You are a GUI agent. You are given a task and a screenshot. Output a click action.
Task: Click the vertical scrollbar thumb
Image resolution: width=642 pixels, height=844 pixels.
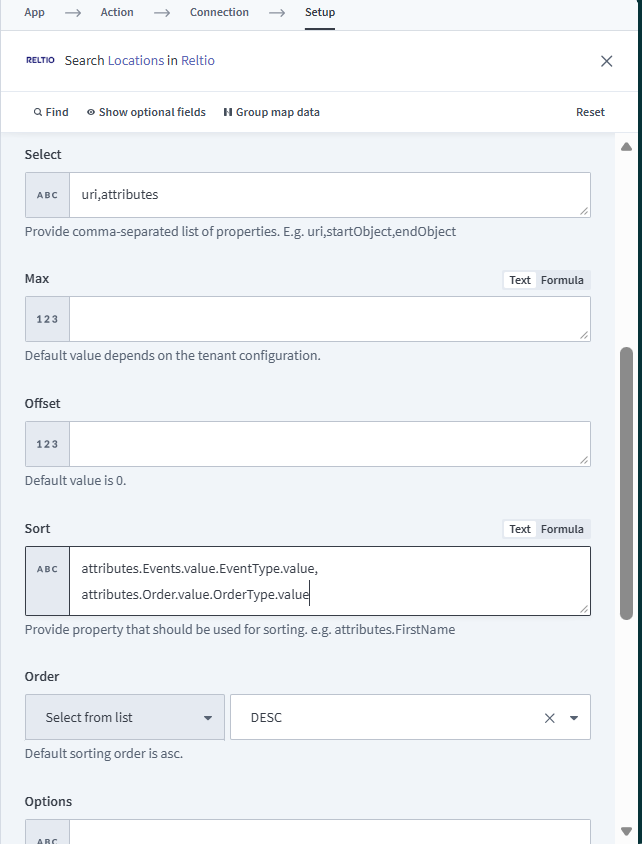[x=627, y=480]
